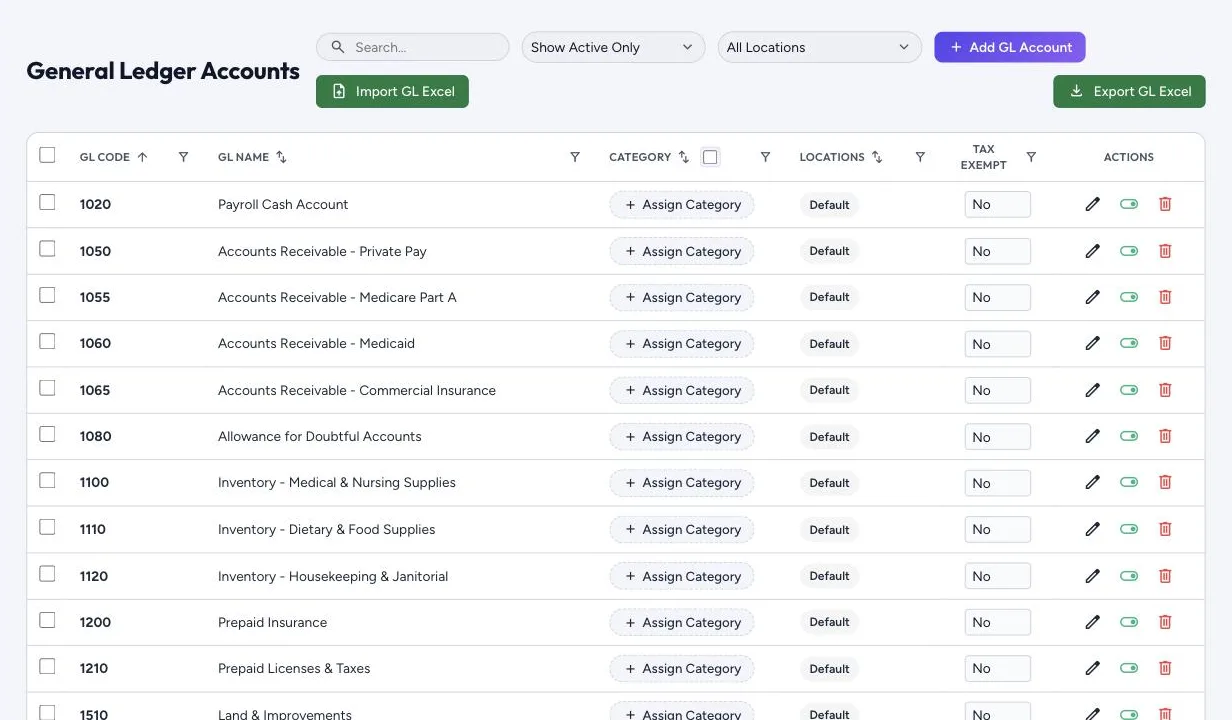This screenshot has height=720, width=1232.
Task: Export GL Excel file
Action: tap(1129, 91)
